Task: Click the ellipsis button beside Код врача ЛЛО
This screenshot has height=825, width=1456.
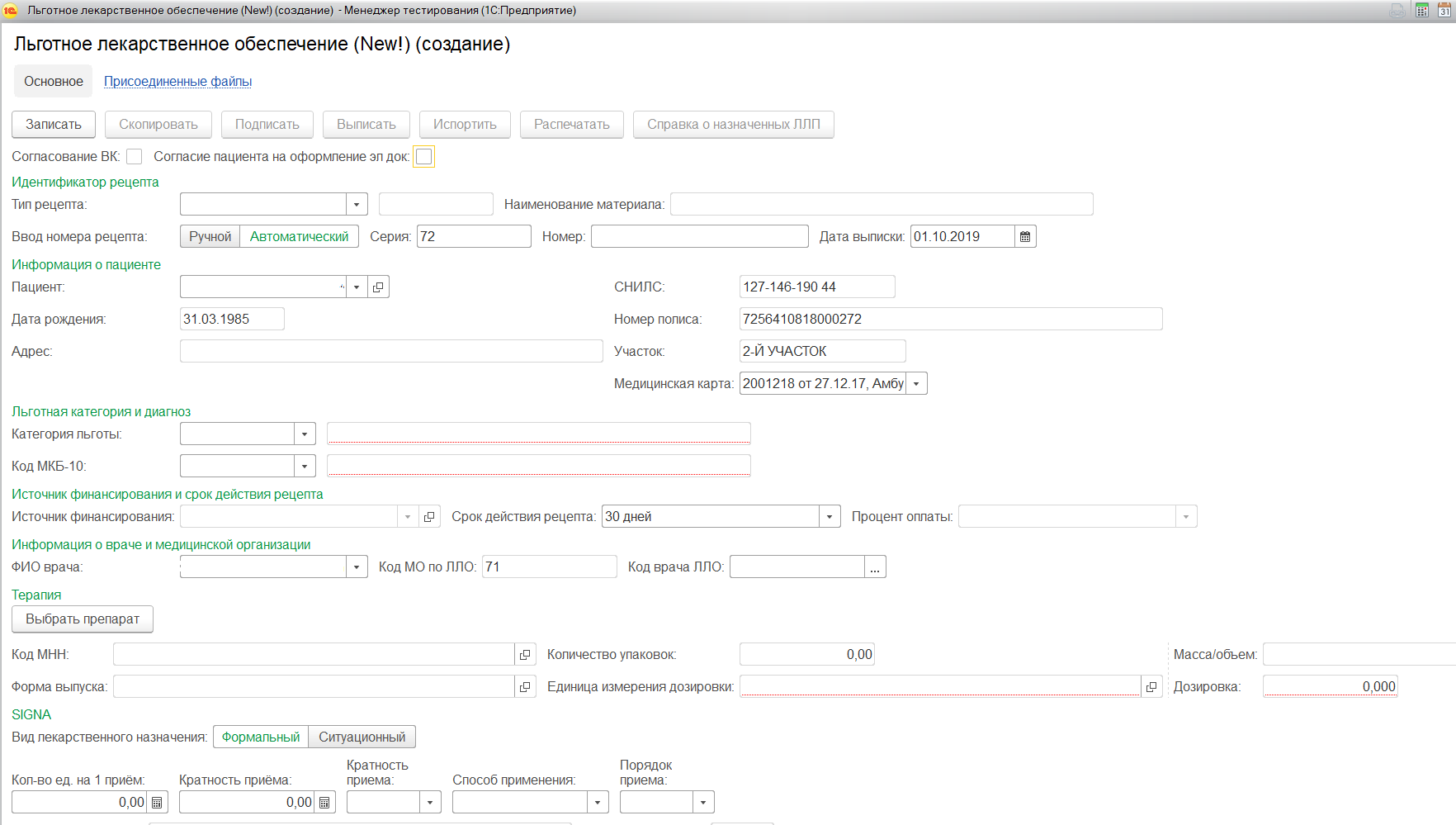Action: 875,567
